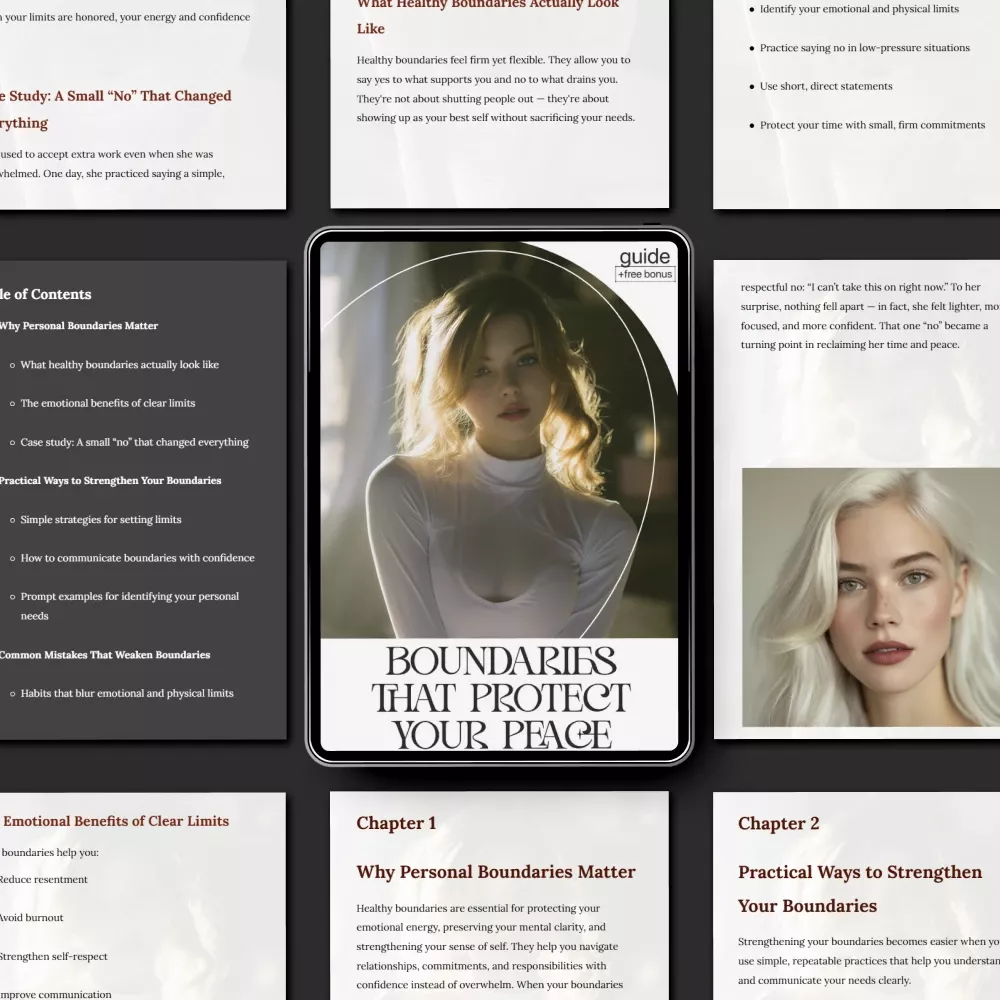Screen dimensions: 1000x1000
Task: Click the "Practice saying no in low-pressure situations" bullet
Action: click(864, 48)
